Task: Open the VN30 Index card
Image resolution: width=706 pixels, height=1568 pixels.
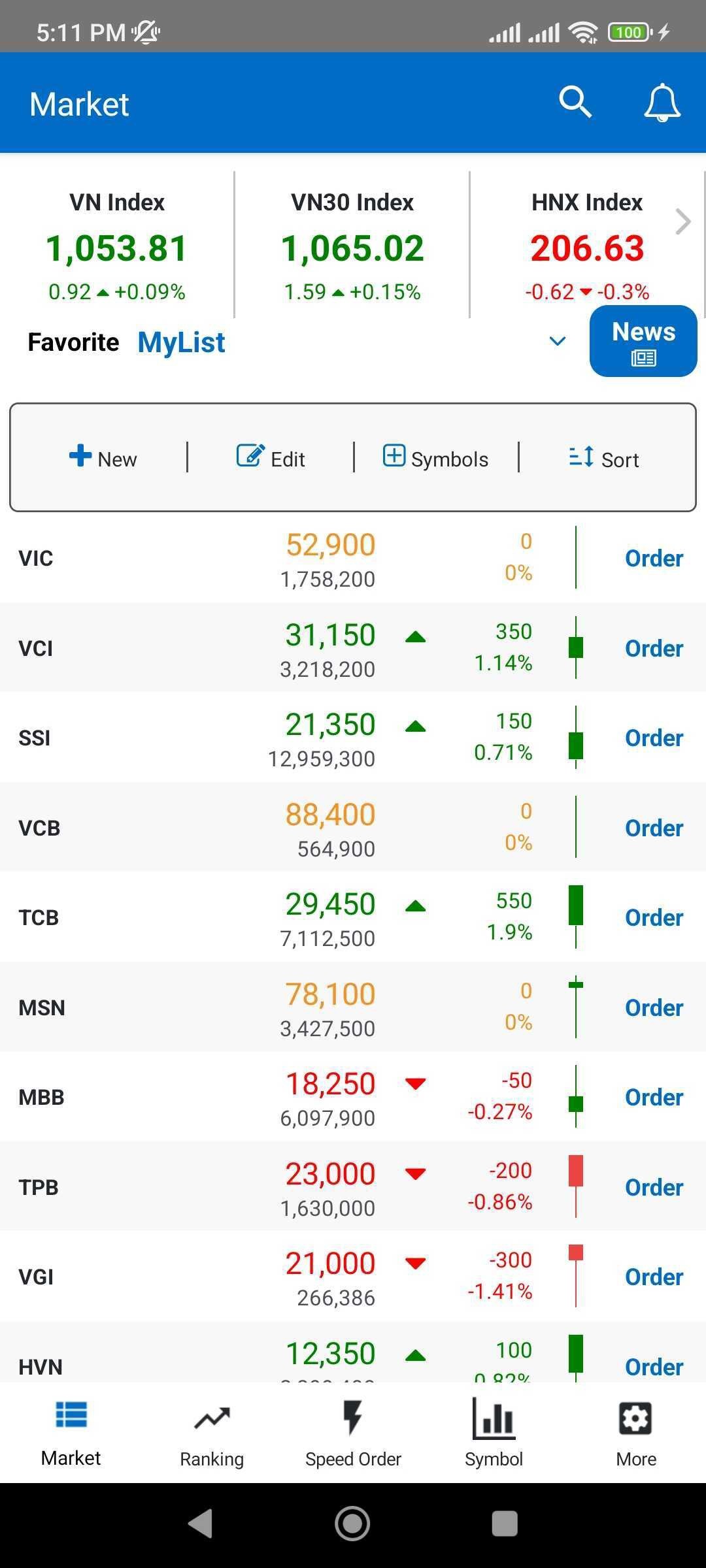Action: click(352, 245)
